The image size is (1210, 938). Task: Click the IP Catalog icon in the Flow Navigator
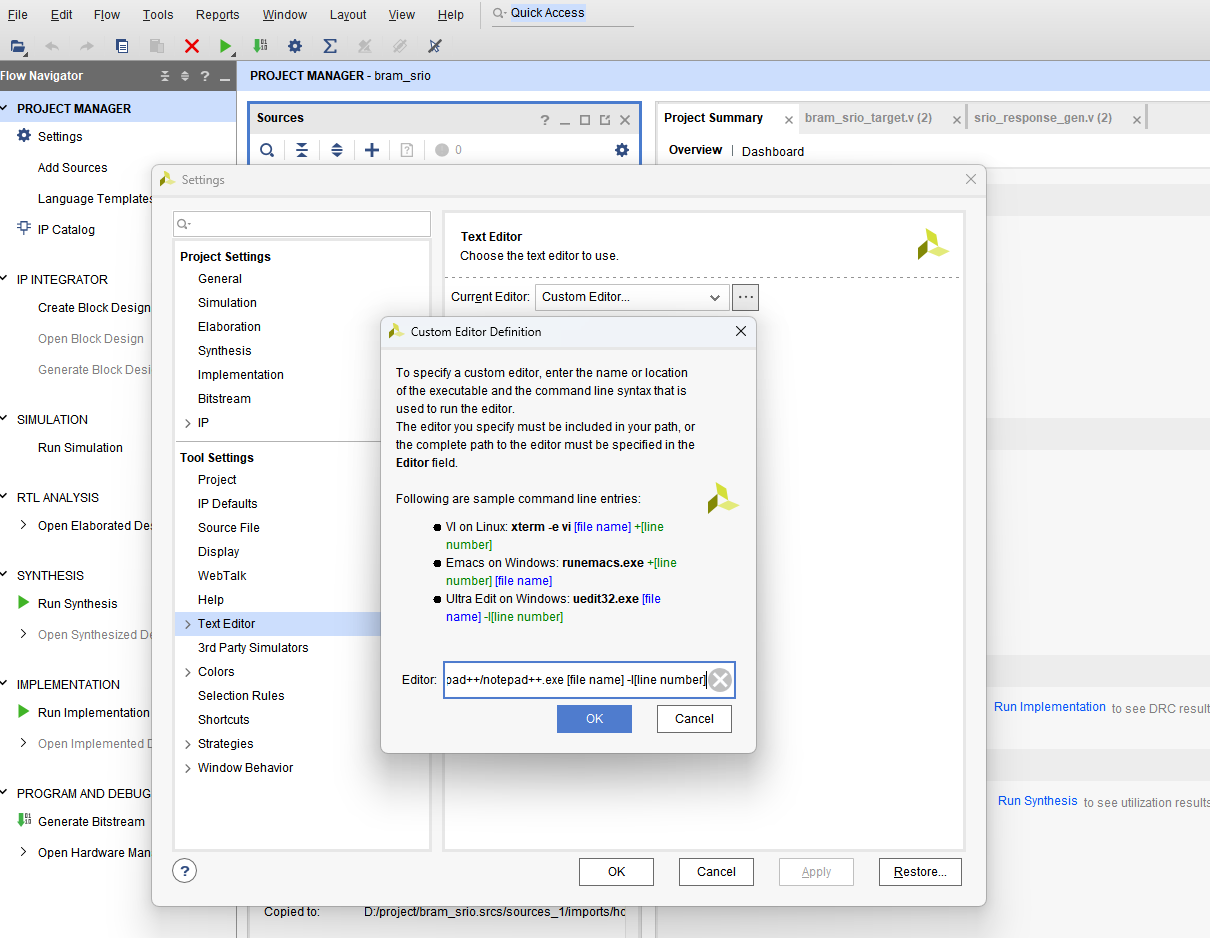coord(24,229)
